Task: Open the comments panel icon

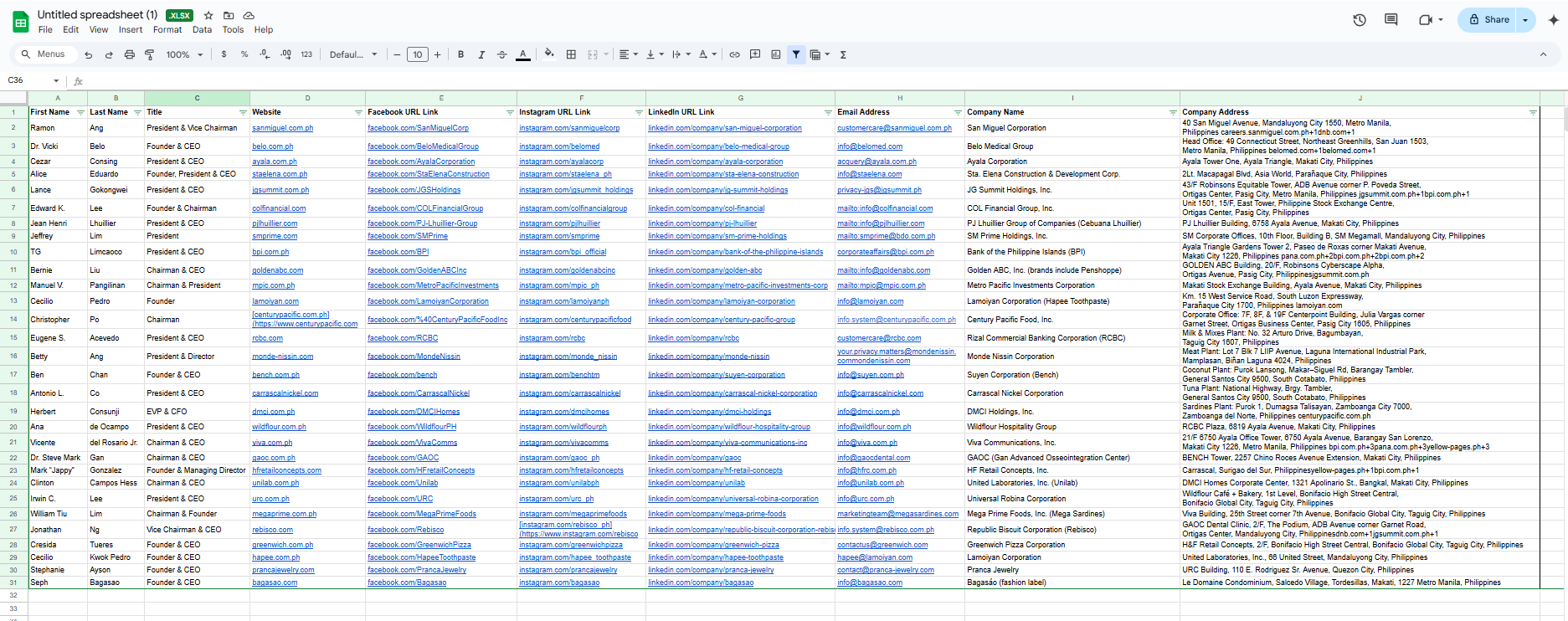Action: [x=1391, y=19]
